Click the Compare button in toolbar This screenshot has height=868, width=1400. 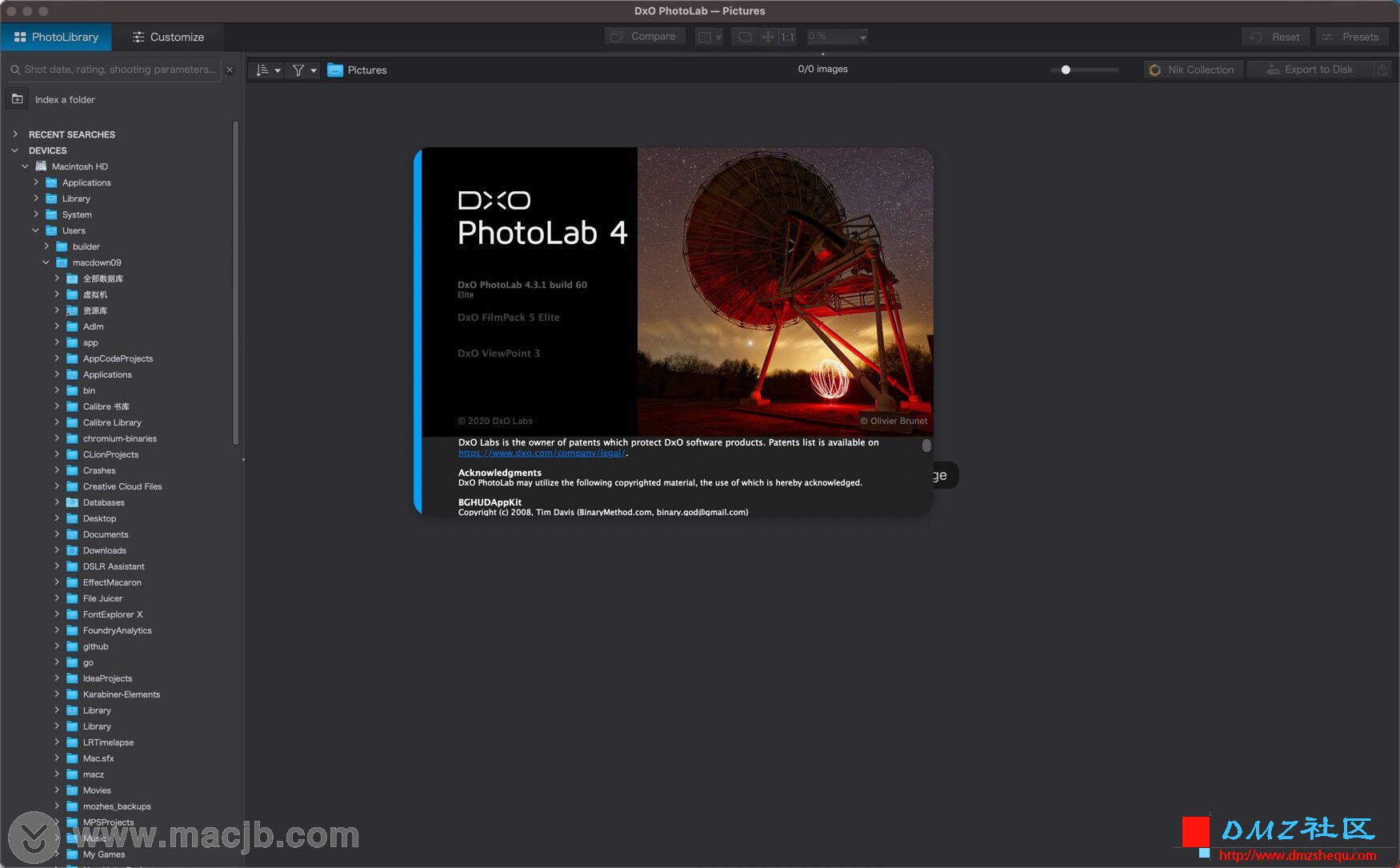(x=645, y=36)
